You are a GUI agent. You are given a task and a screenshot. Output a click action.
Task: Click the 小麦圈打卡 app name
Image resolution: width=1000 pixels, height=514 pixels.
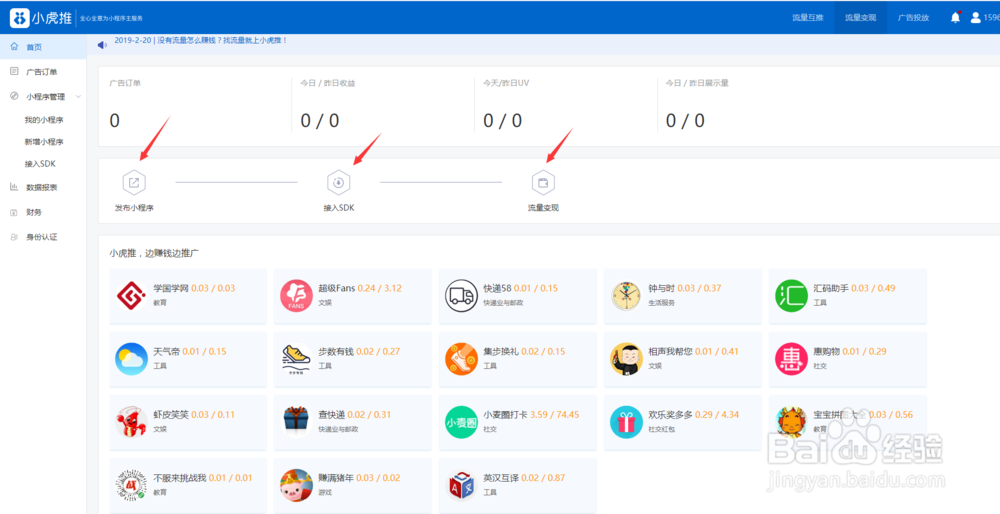(505, 415)
